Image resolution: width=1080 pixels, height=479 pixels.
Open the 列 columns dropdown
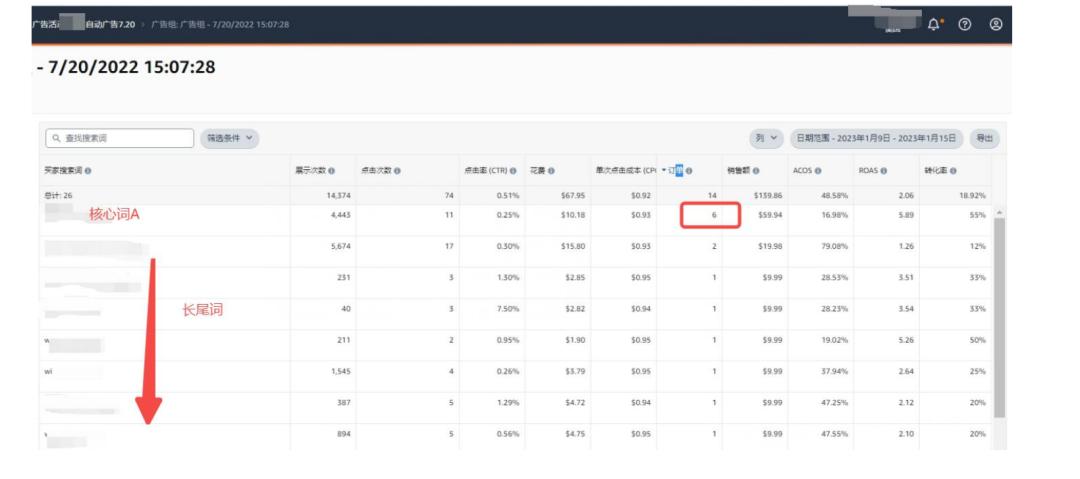coord(767,138)
